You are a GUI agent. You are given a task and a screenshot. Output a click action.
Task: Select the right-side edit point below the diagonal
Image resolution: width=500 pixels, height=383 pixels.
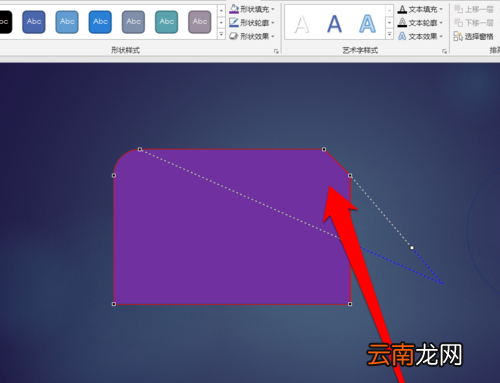pyautogui.click(x=350, y=175)
